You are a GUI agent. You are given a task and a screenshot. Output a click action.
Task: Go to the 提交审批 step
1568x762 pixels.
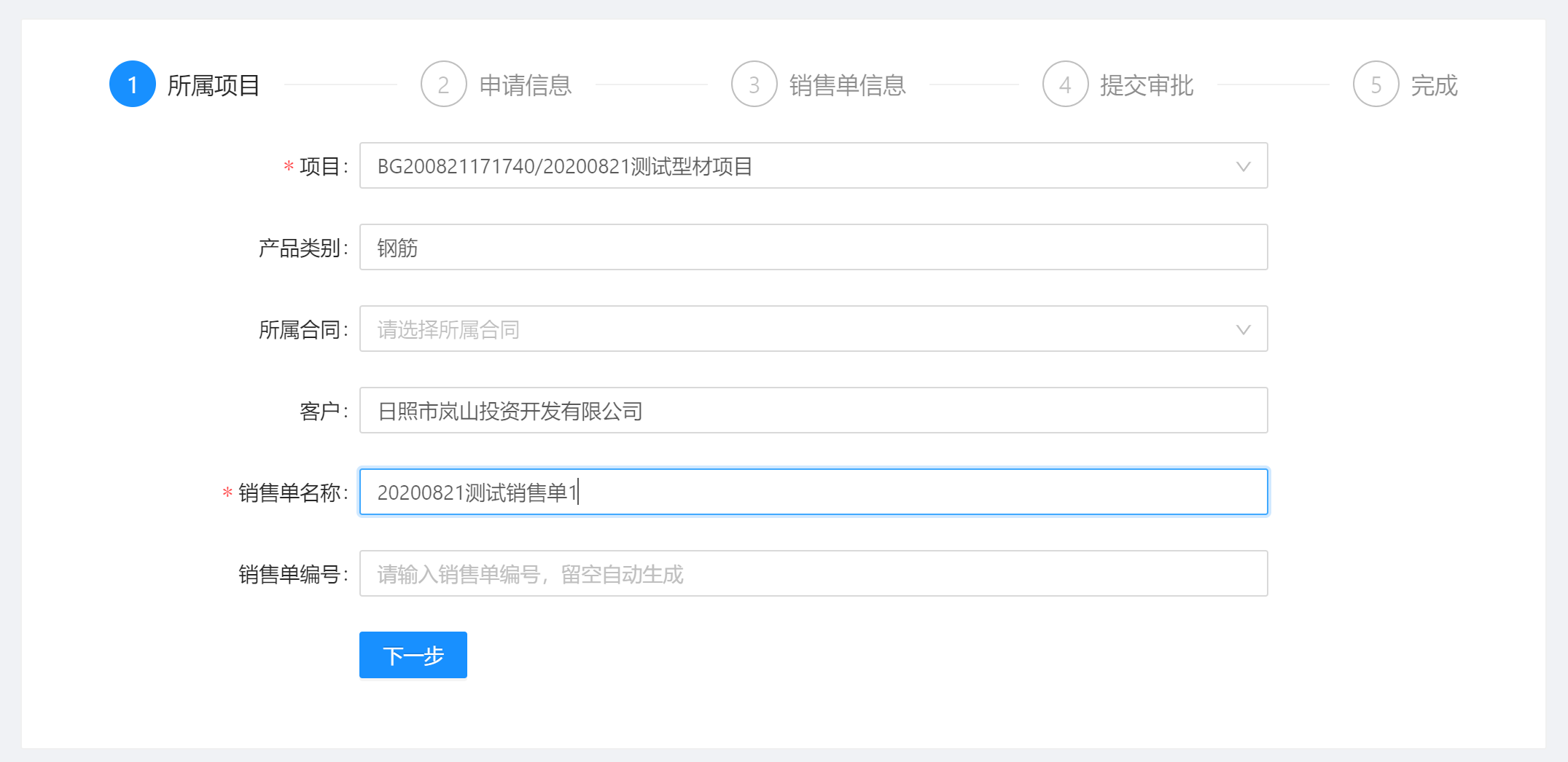tap(1147, 85)
